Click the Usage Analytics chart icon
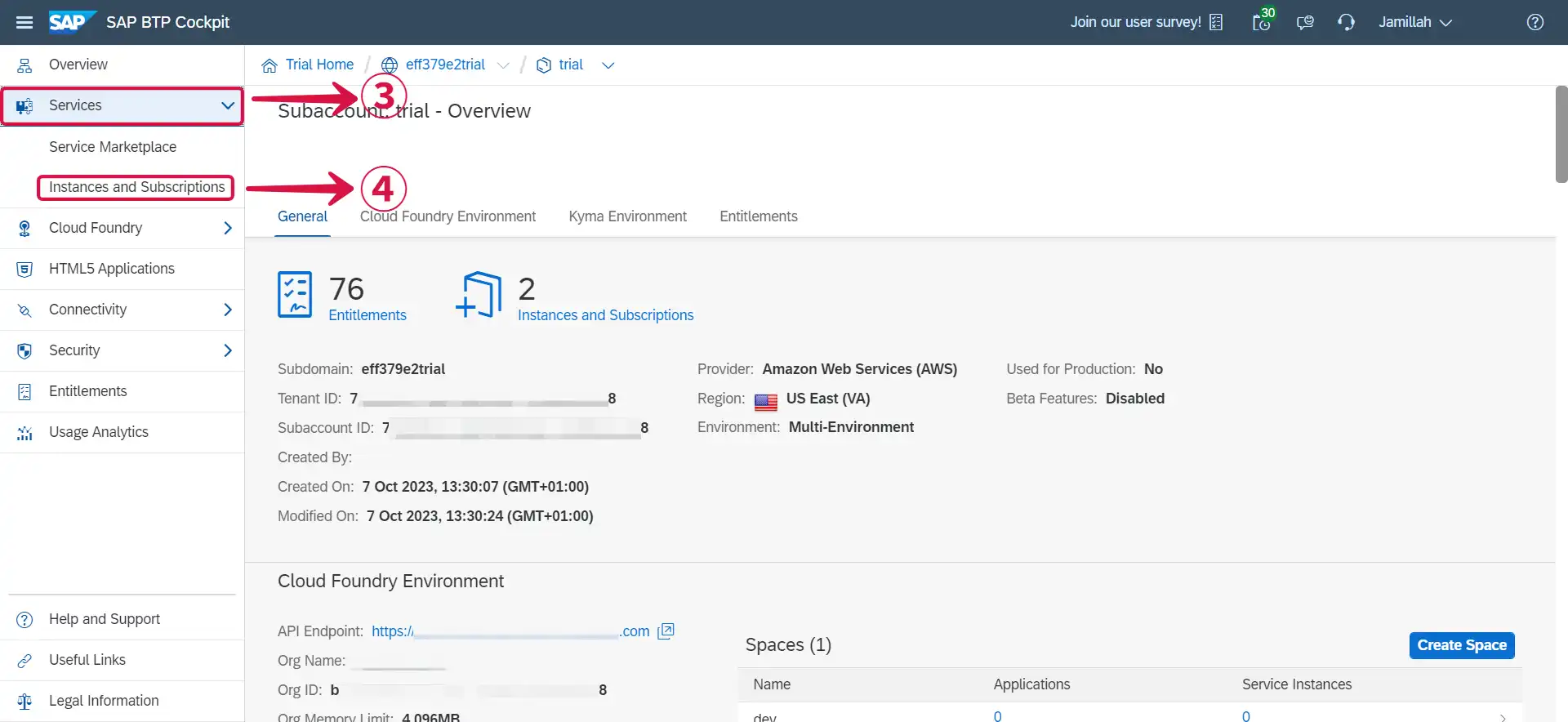The image size is (1568, 722). pos(24,433)
